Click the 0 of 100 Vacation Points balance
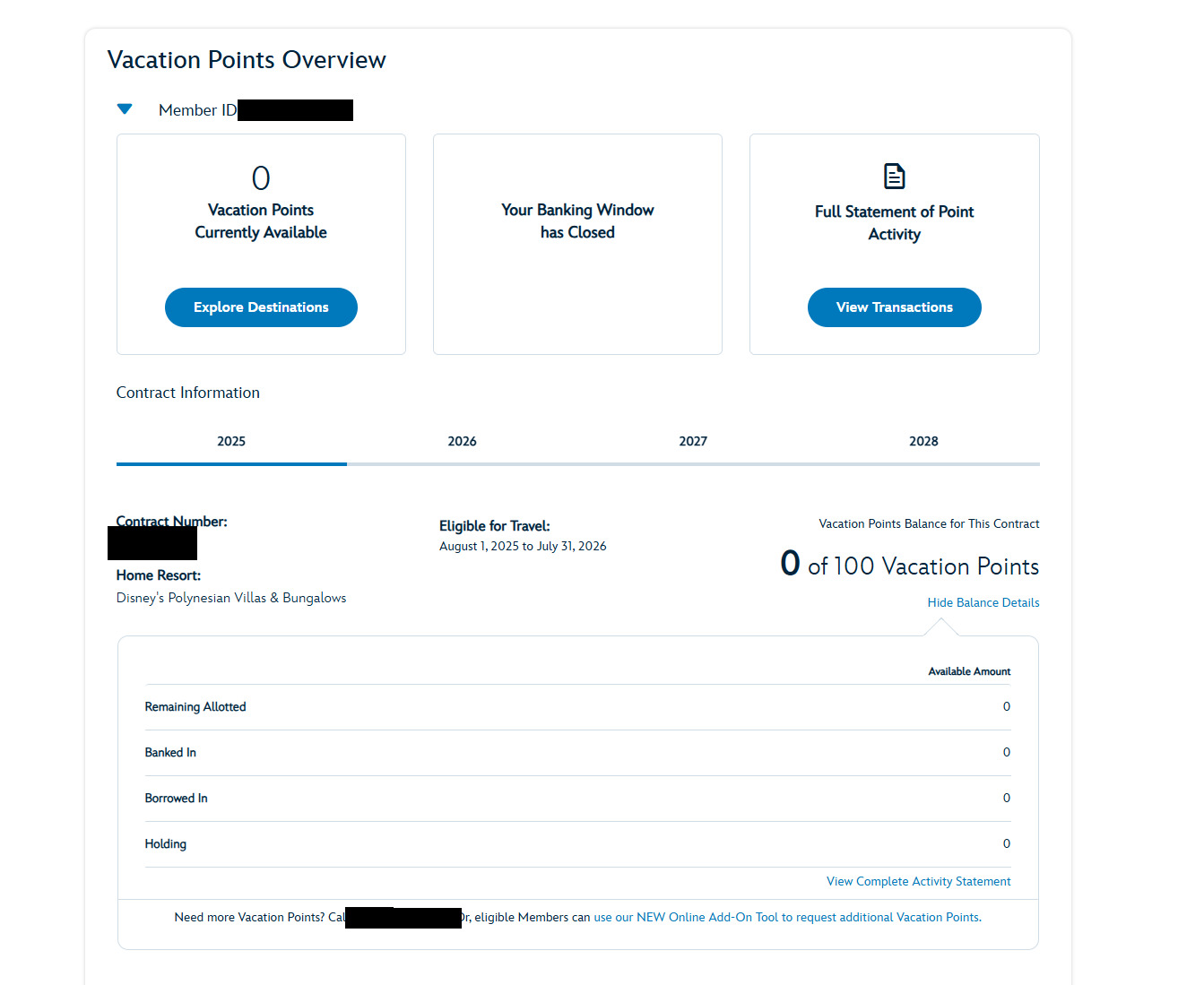 pyautogui.click(x=909, y=566)
